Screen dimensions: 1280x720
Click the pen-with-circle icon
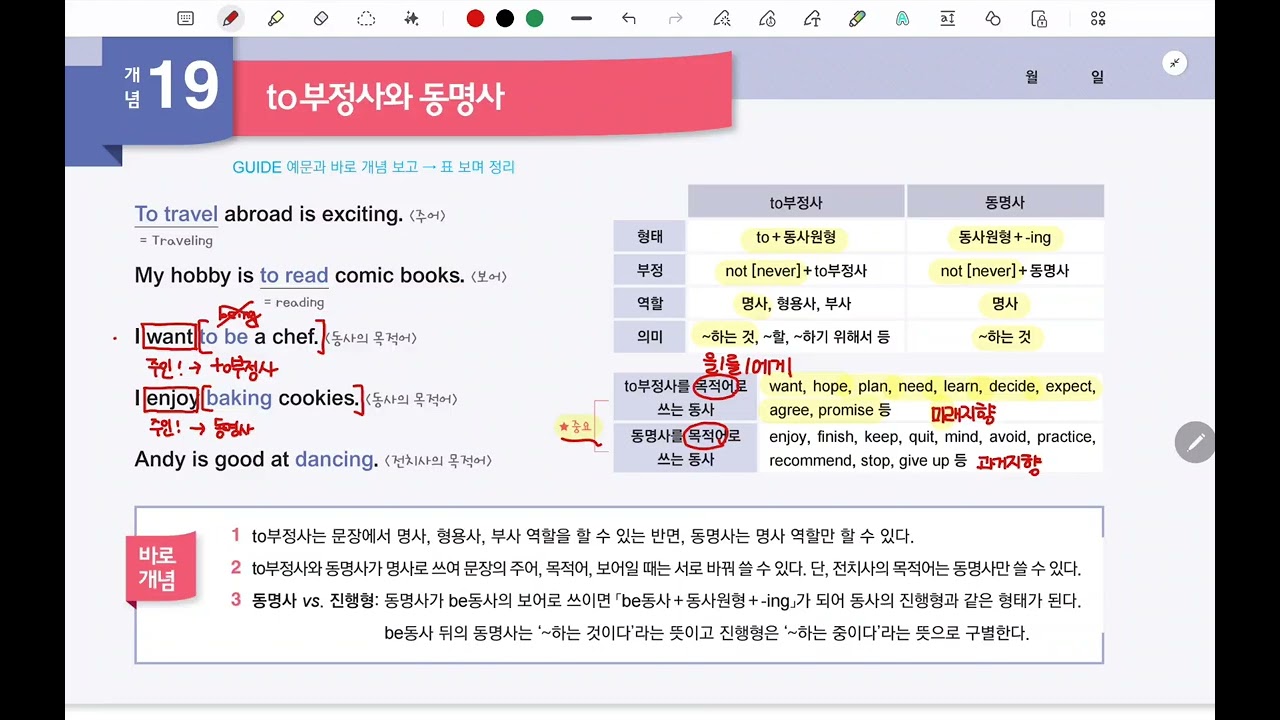[767, 18]
